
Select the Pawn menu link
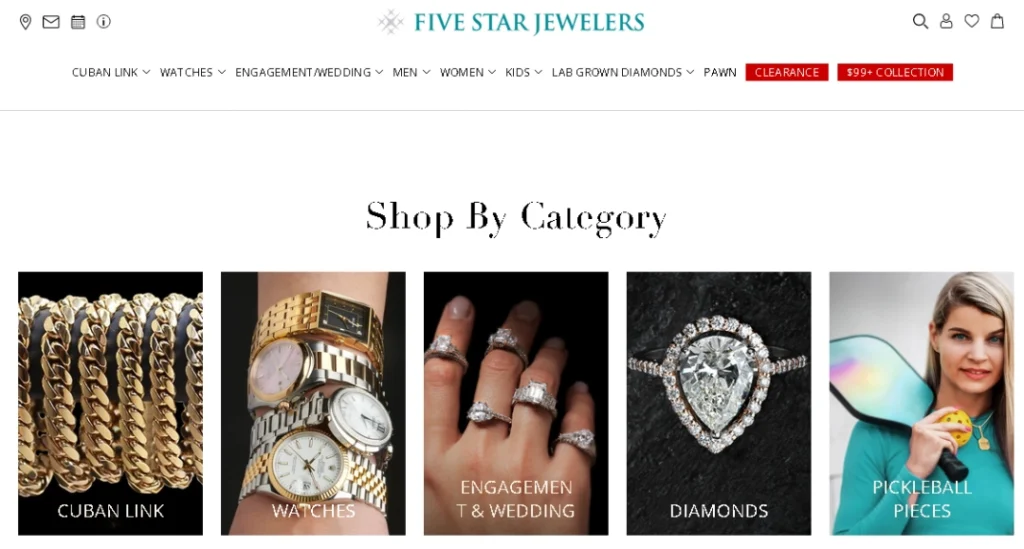click(720, 72)
